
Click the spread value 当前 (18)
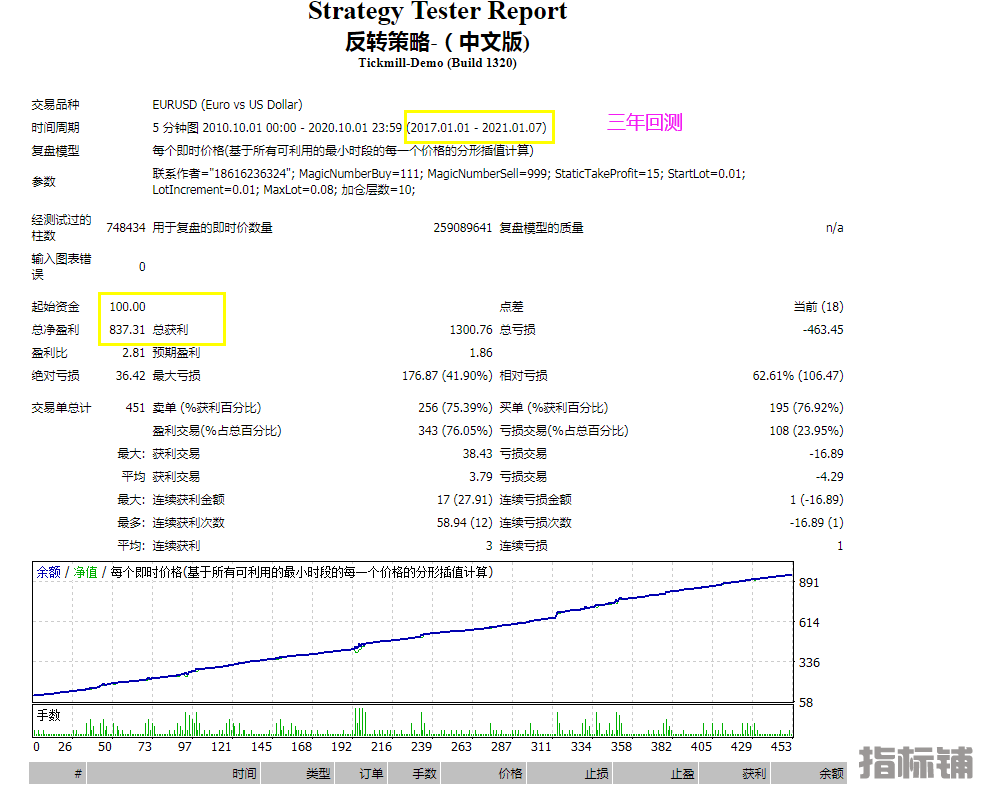(x=818, y=307)
